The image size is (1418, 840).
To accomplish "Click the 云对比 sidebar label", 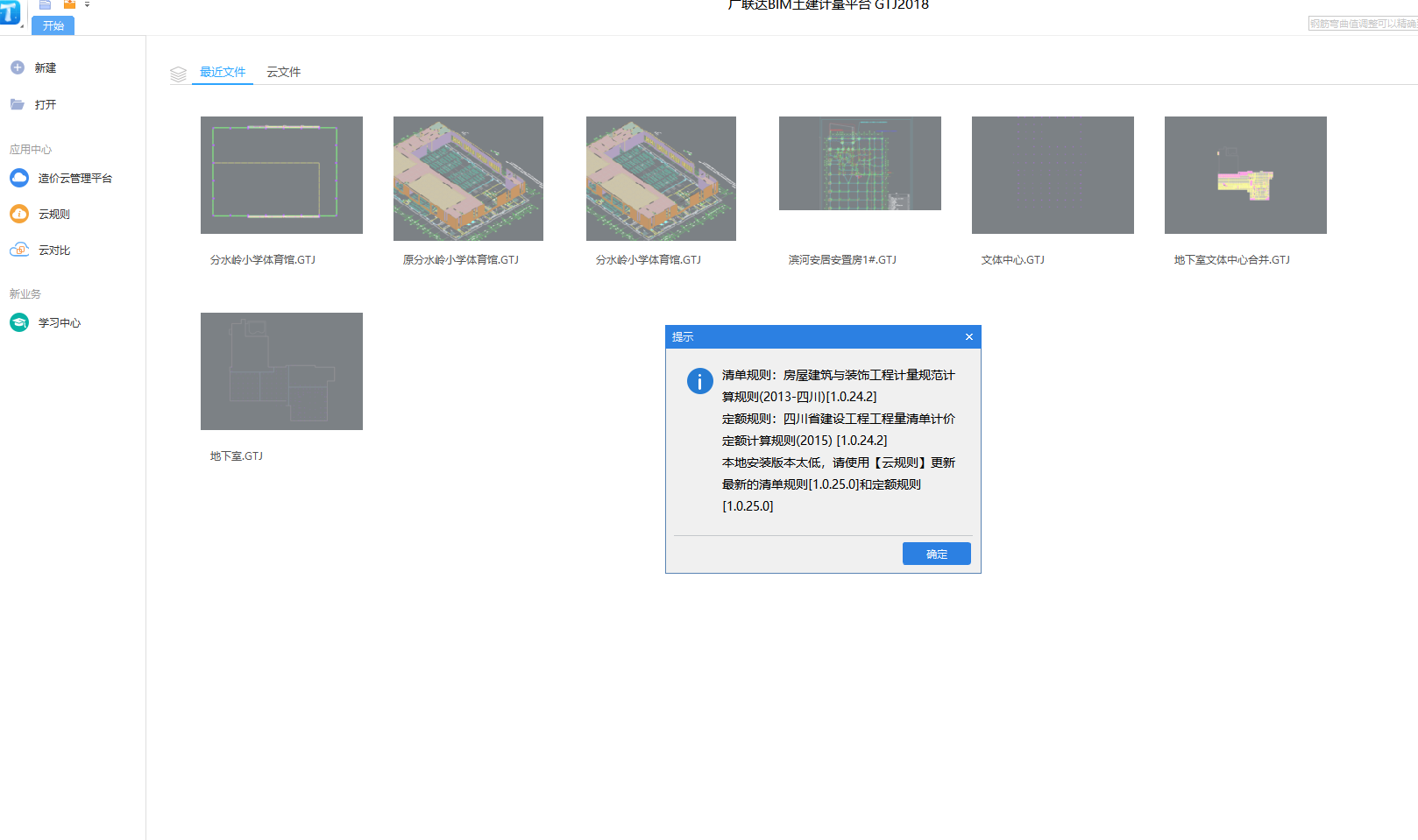I will [54, 250].
